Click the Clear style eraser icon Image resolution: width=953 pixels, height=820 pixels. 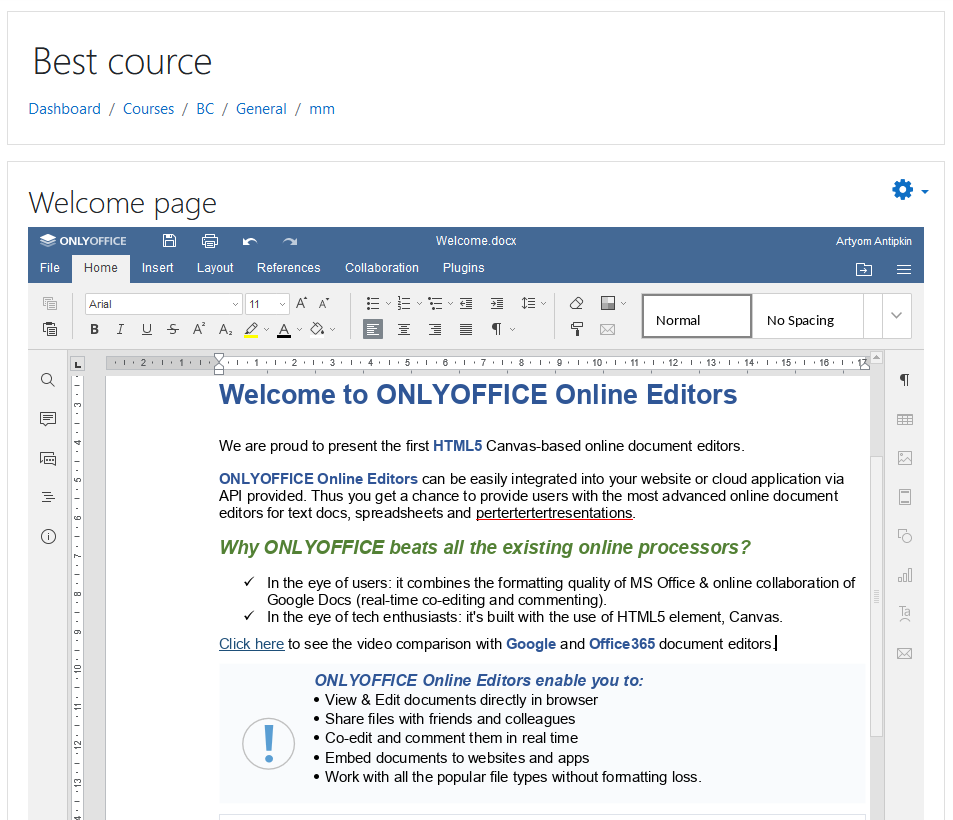tap(576, 303)
